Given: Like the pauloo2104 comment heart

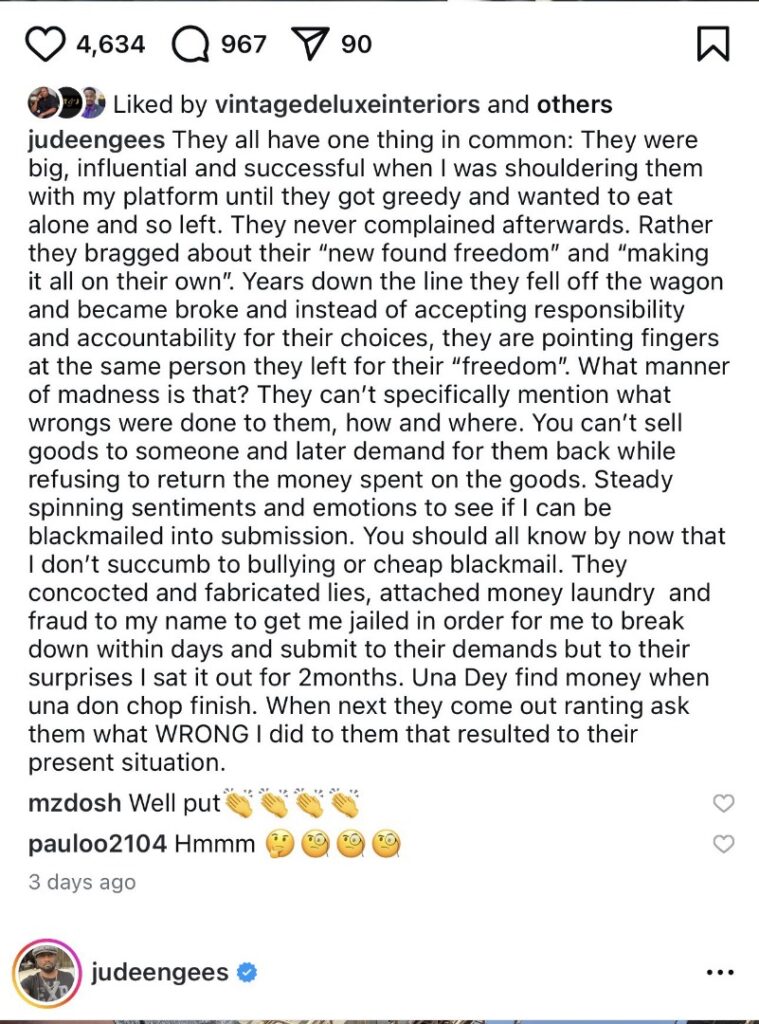Looking at the screenshot, I should point(723,844).
